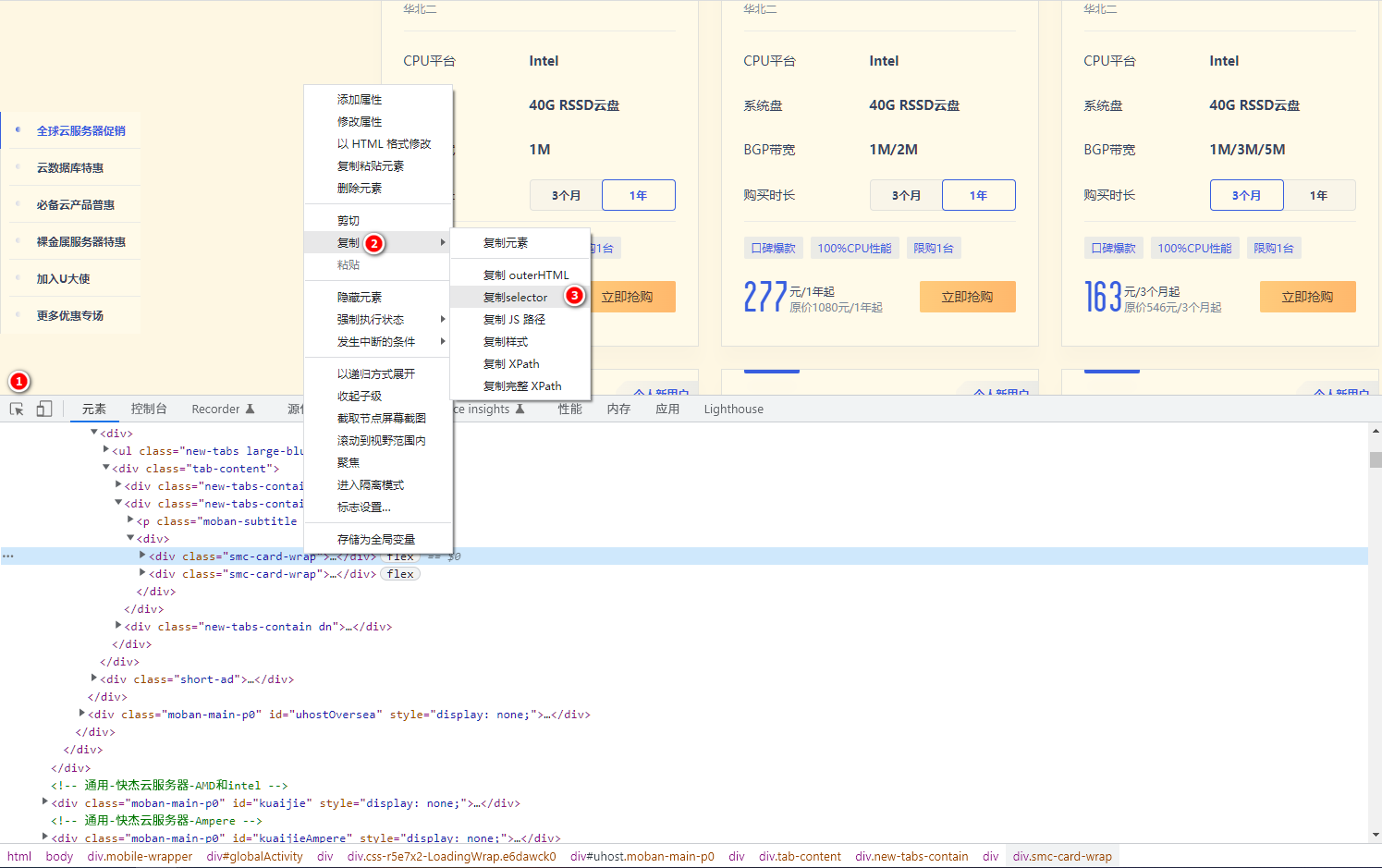Open the 内存 tab

618,409
